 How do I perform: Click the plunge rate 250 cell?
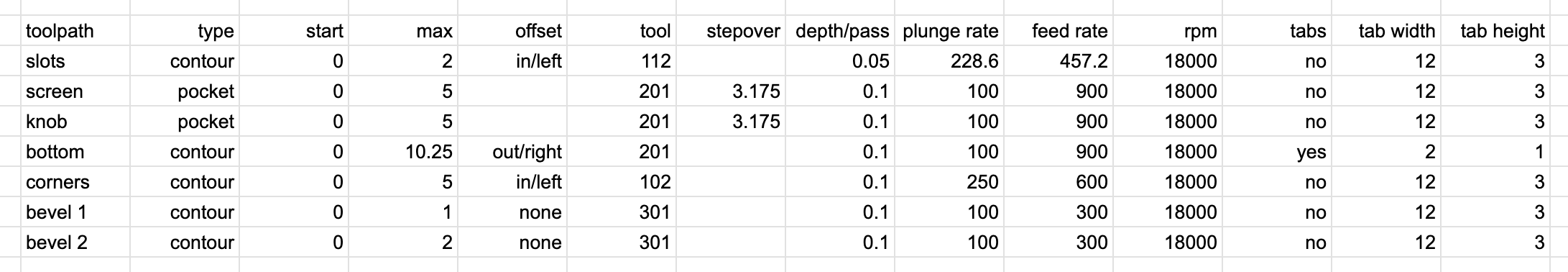949,182
